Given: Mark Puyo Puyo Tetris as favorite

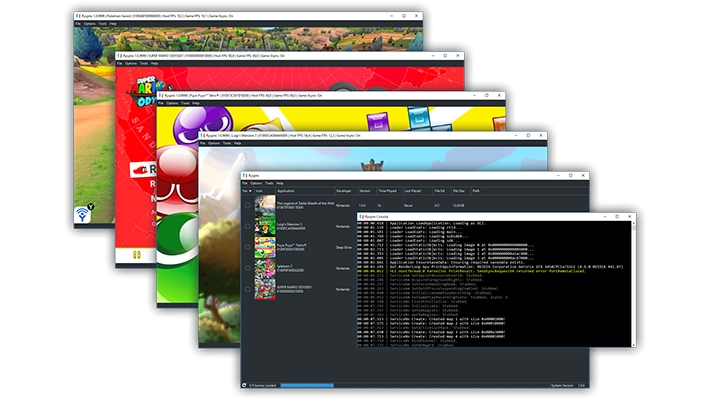Looking at the screenshot, I should pyautogui.click(x=247, y=247).
